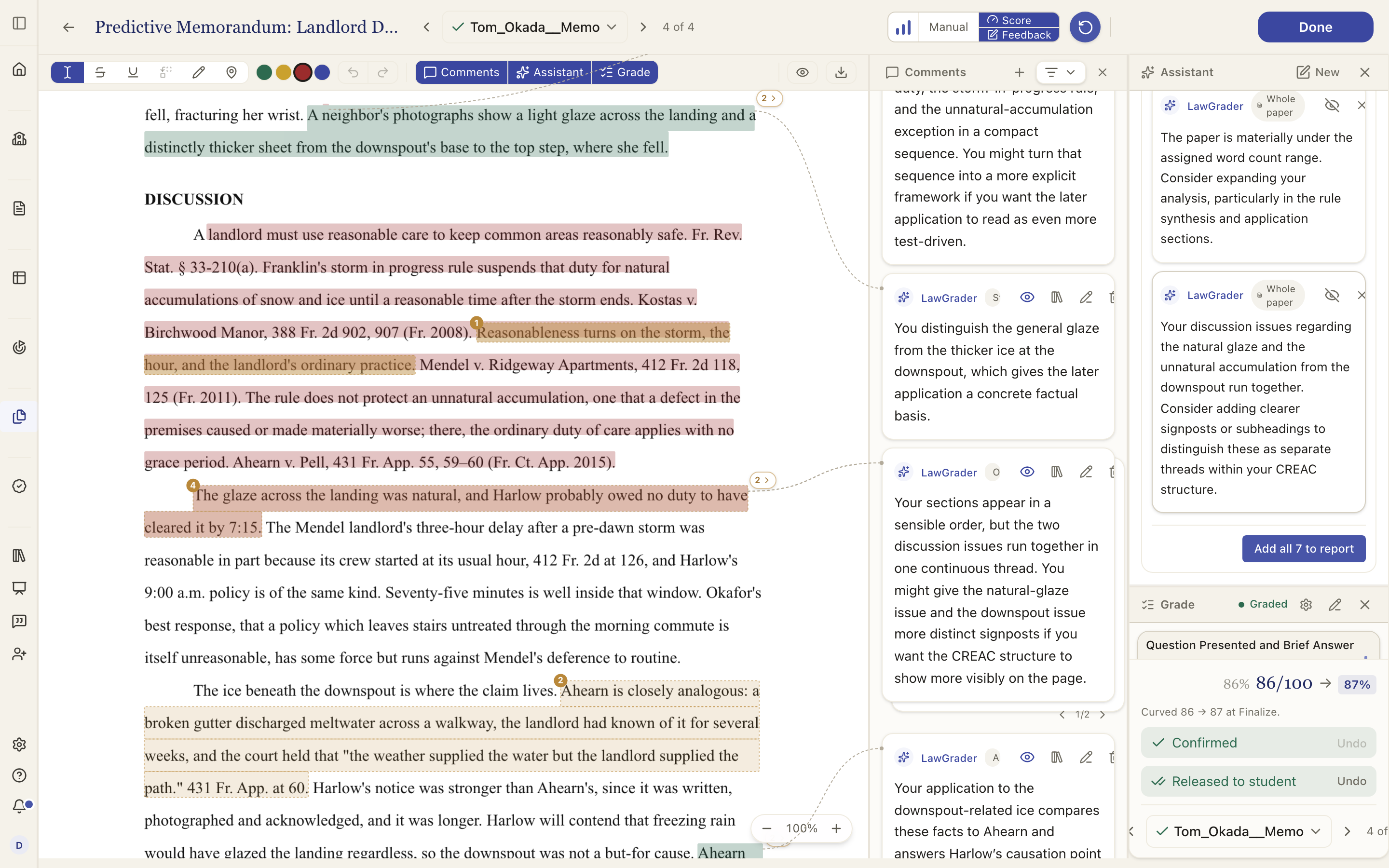Expand the 2 comments marker near top
Image resolution: width=1389 pixels, height=868 pixels.
(769, 98)
